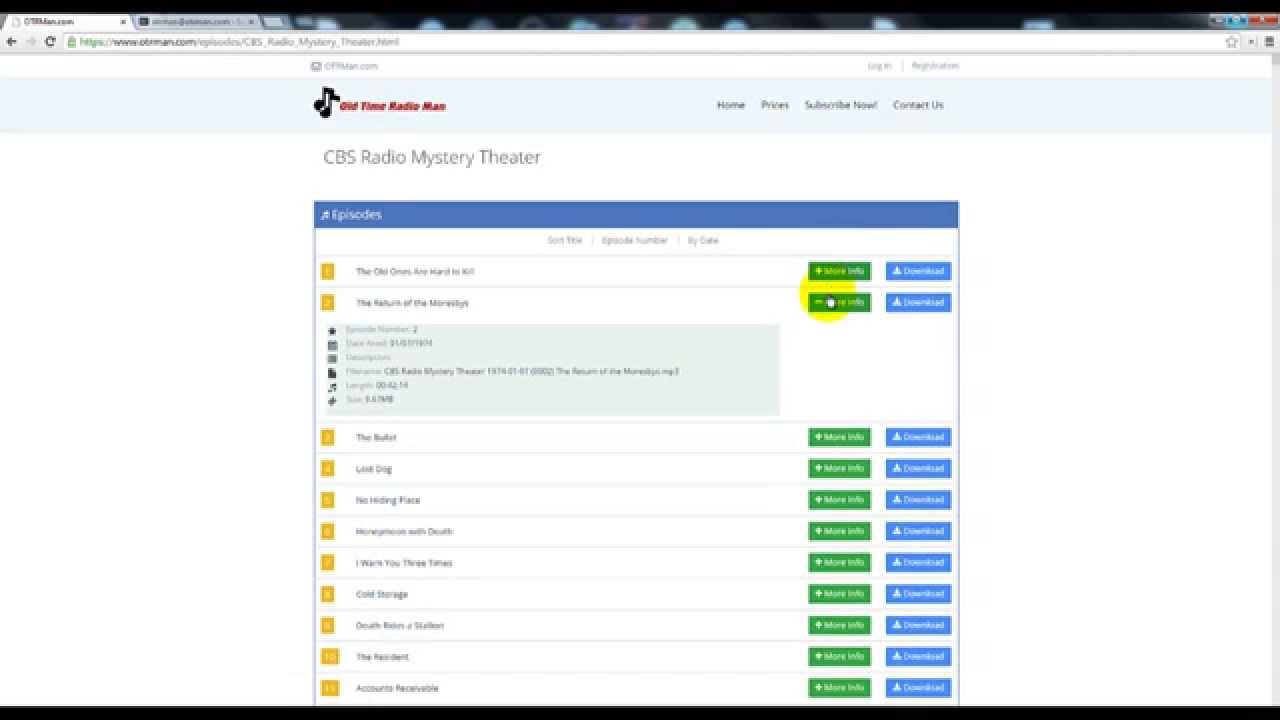Expand More Info for I Warn You Three Times

(x=839, y=562)
